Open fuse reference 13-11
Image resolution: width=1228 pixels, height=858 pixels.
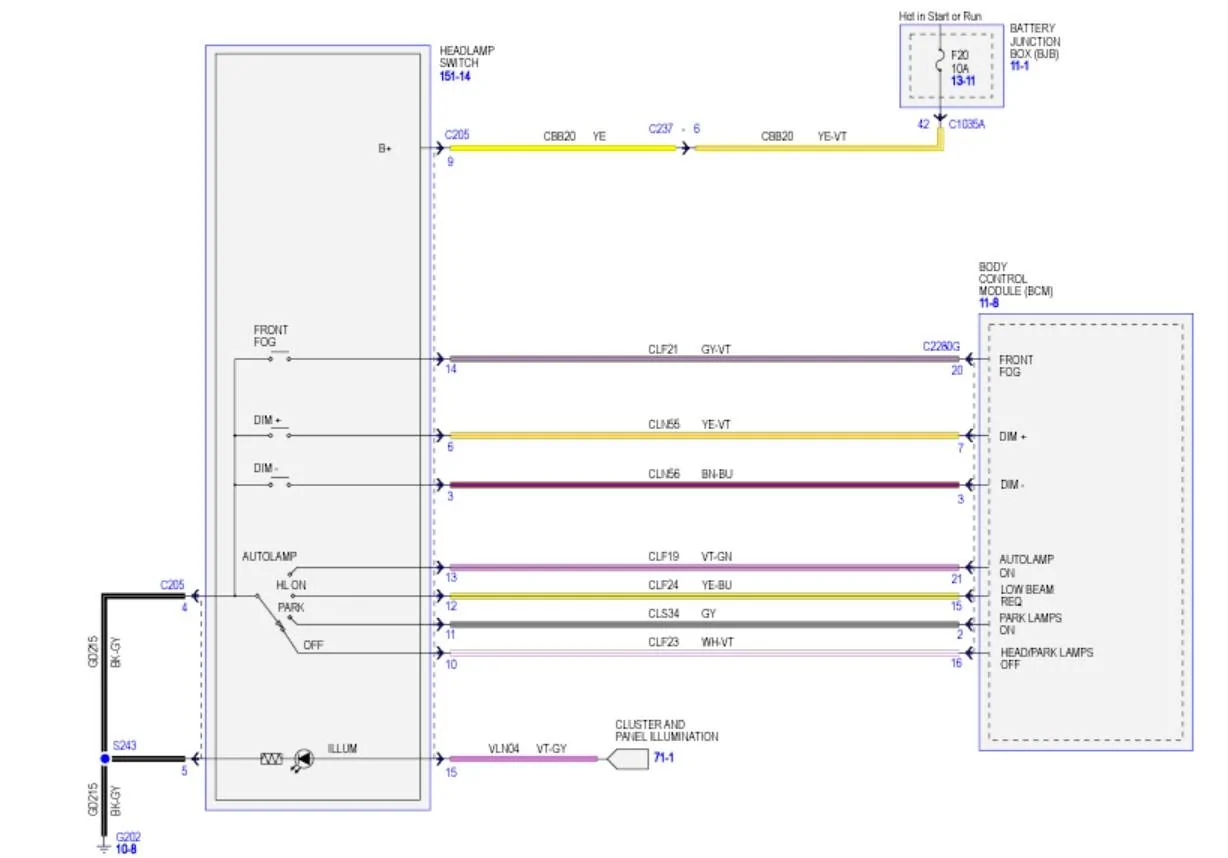tap(962, 80)
